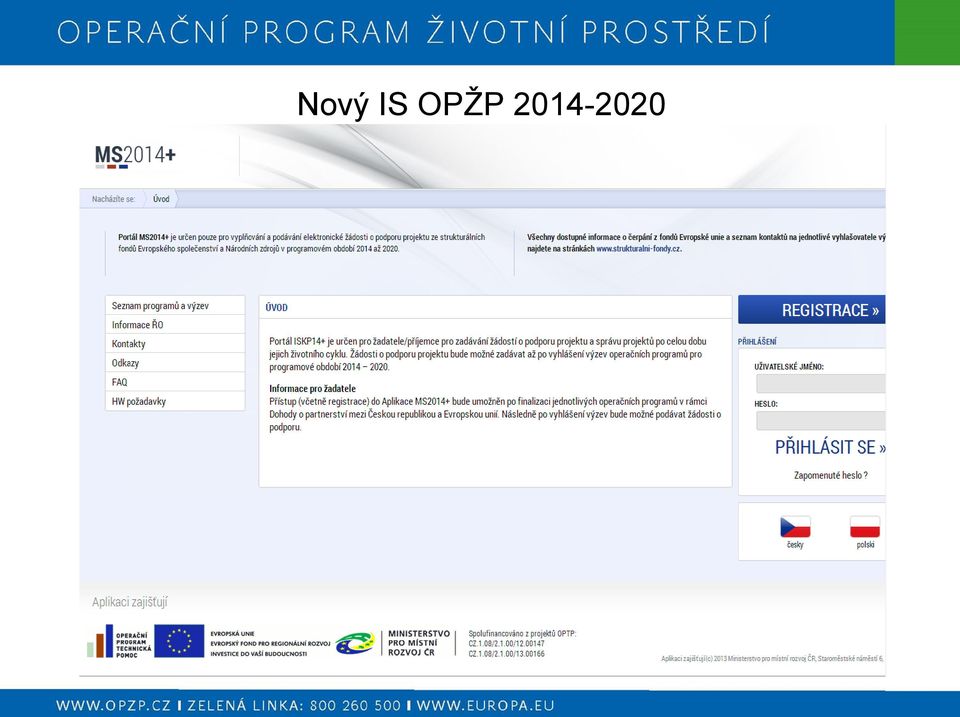
Task: Click the 'UŽIVATELSKÉ JMÉNO:' field label
Action: coord(789,367)
